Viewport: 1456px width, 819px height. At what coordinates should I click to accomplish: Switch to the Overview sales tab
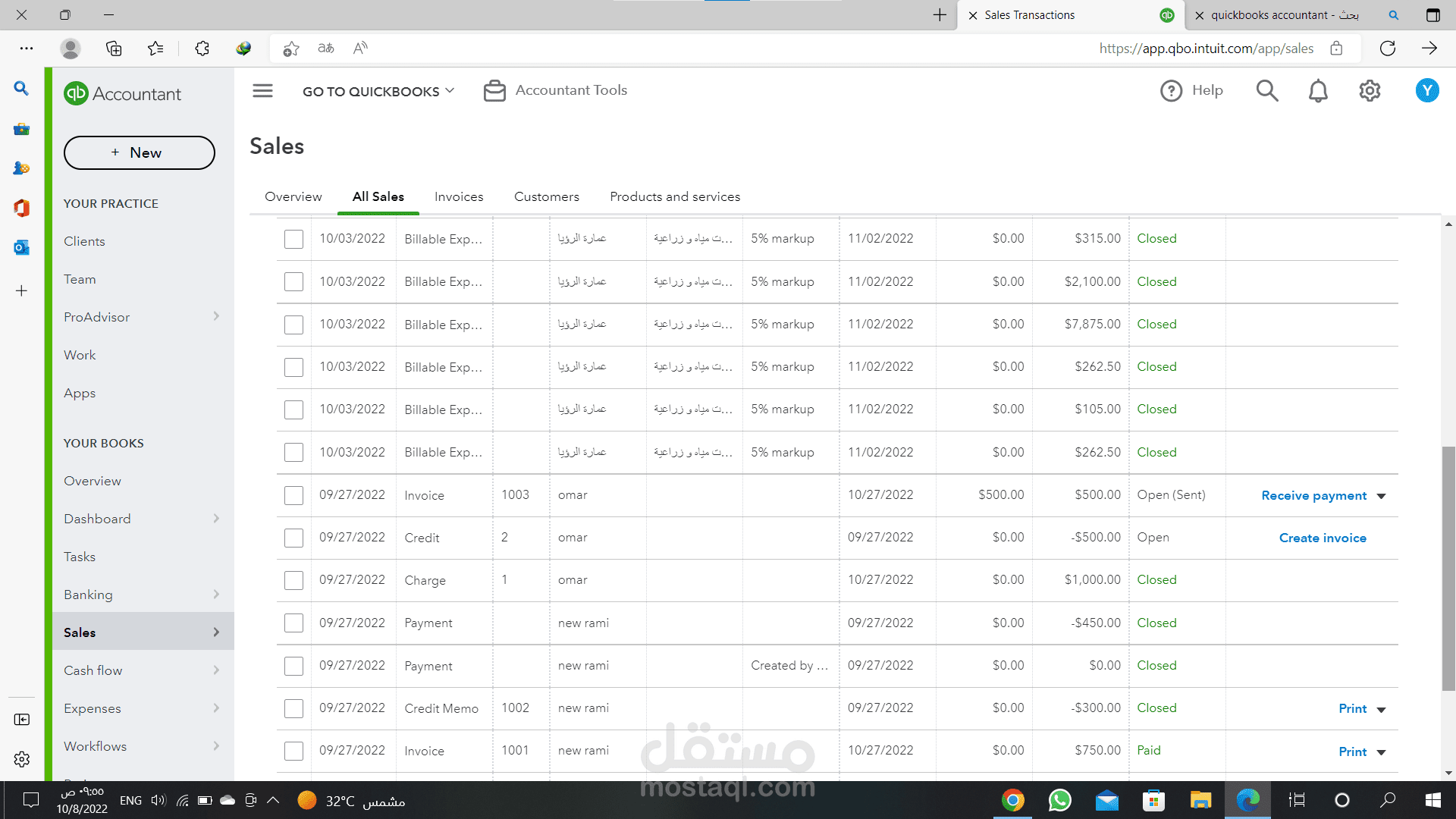293,196
